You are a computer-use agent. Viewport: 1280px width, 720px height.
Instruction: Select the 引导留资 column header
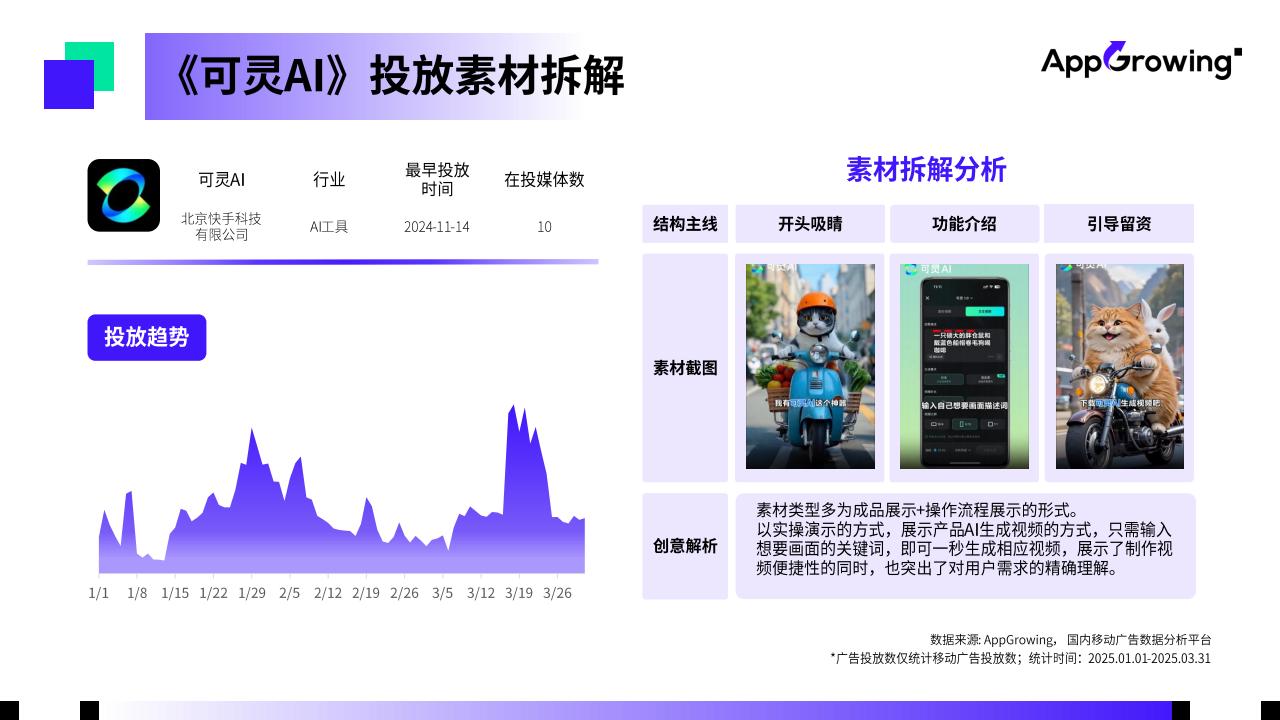(x=1119, y=224)
